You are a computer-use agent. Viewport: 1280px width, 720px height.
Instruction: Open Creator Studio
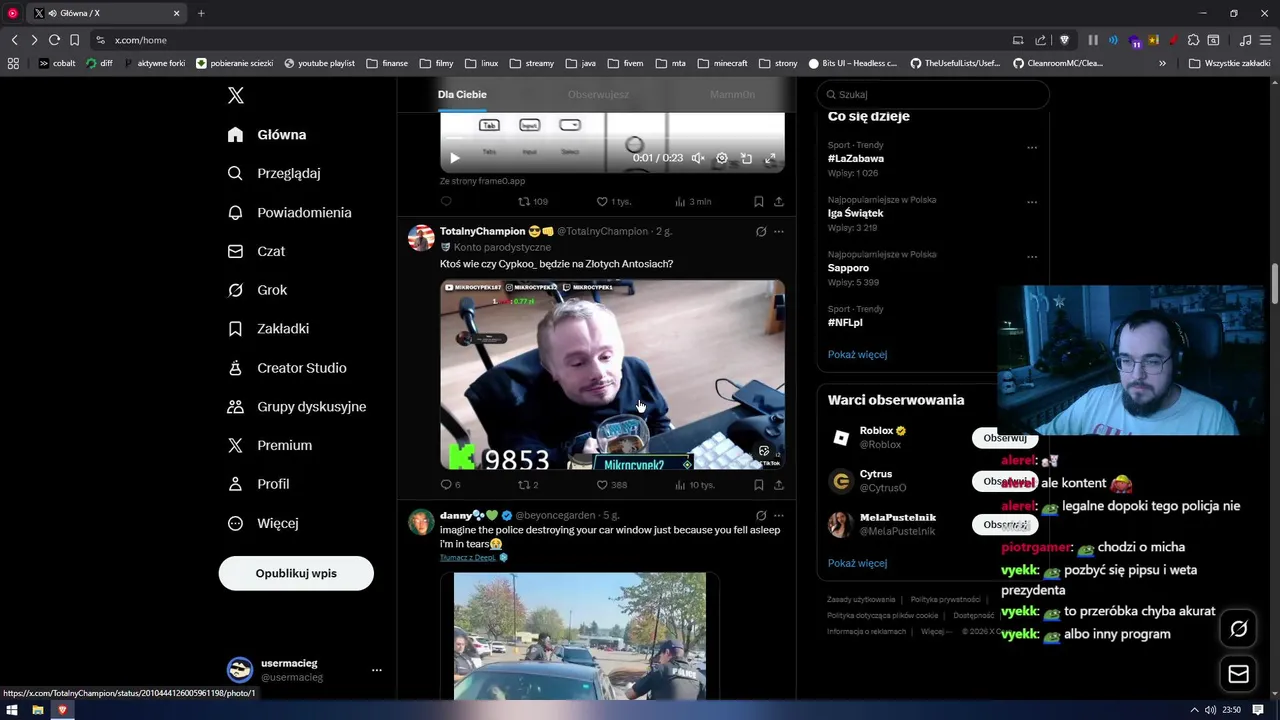pos(287,368)
